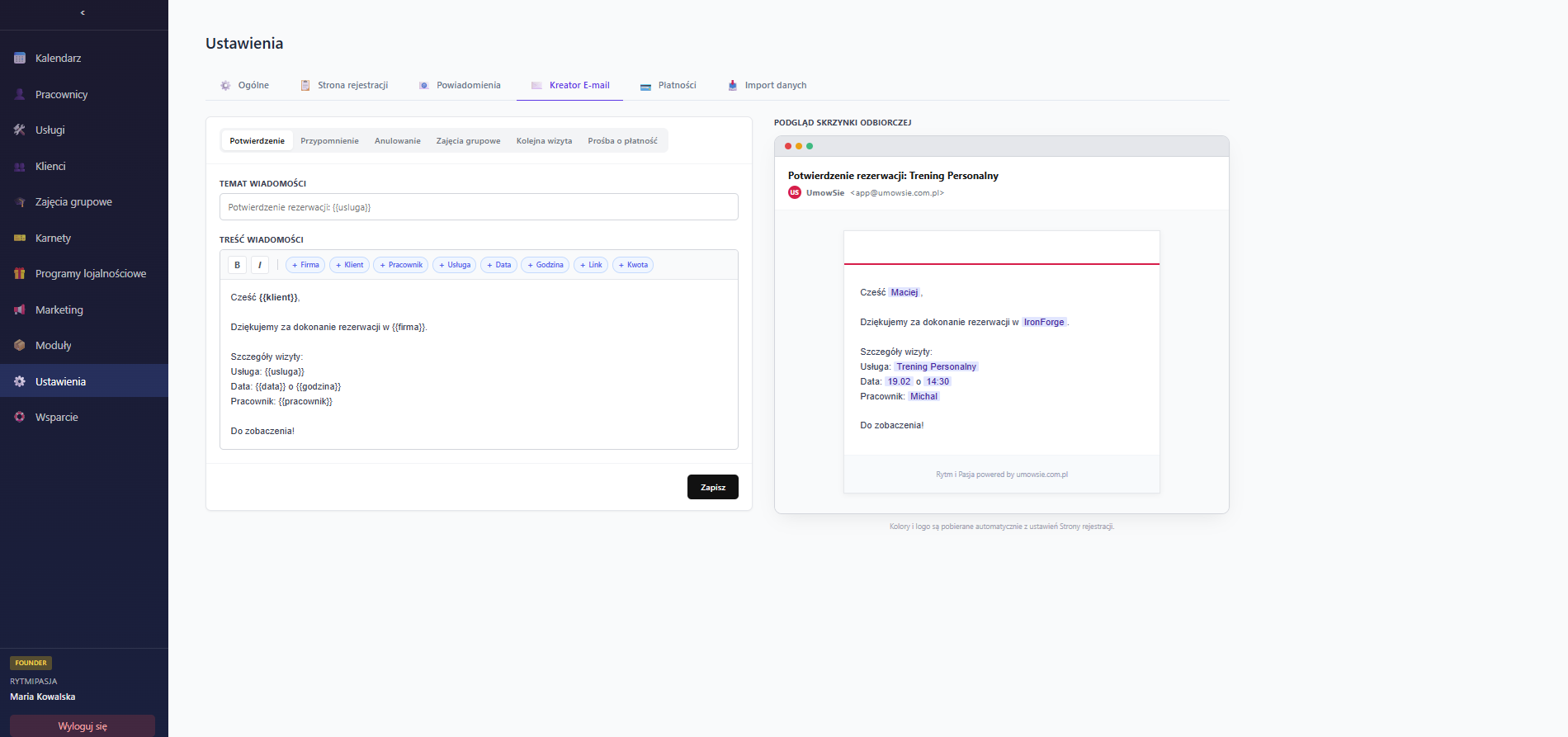Click the Karnety ticket icon
Viewport: 1568px width, 737px height.
click(x=20, y=238)
